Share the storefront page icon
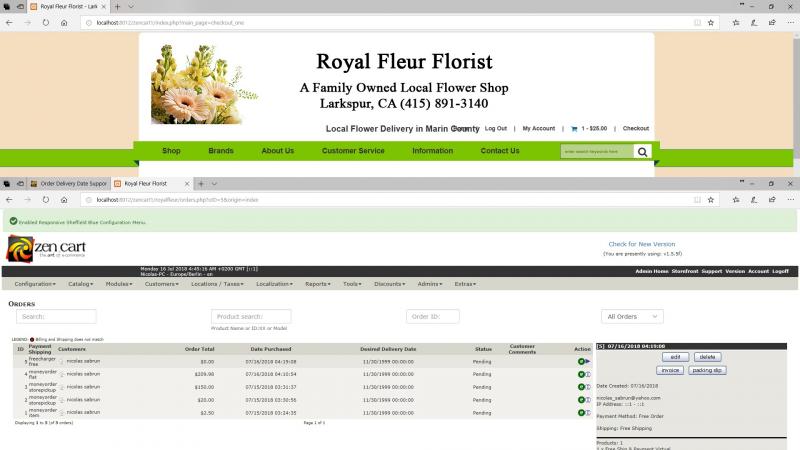Screen dimensions: 800x450 [772, 22]
